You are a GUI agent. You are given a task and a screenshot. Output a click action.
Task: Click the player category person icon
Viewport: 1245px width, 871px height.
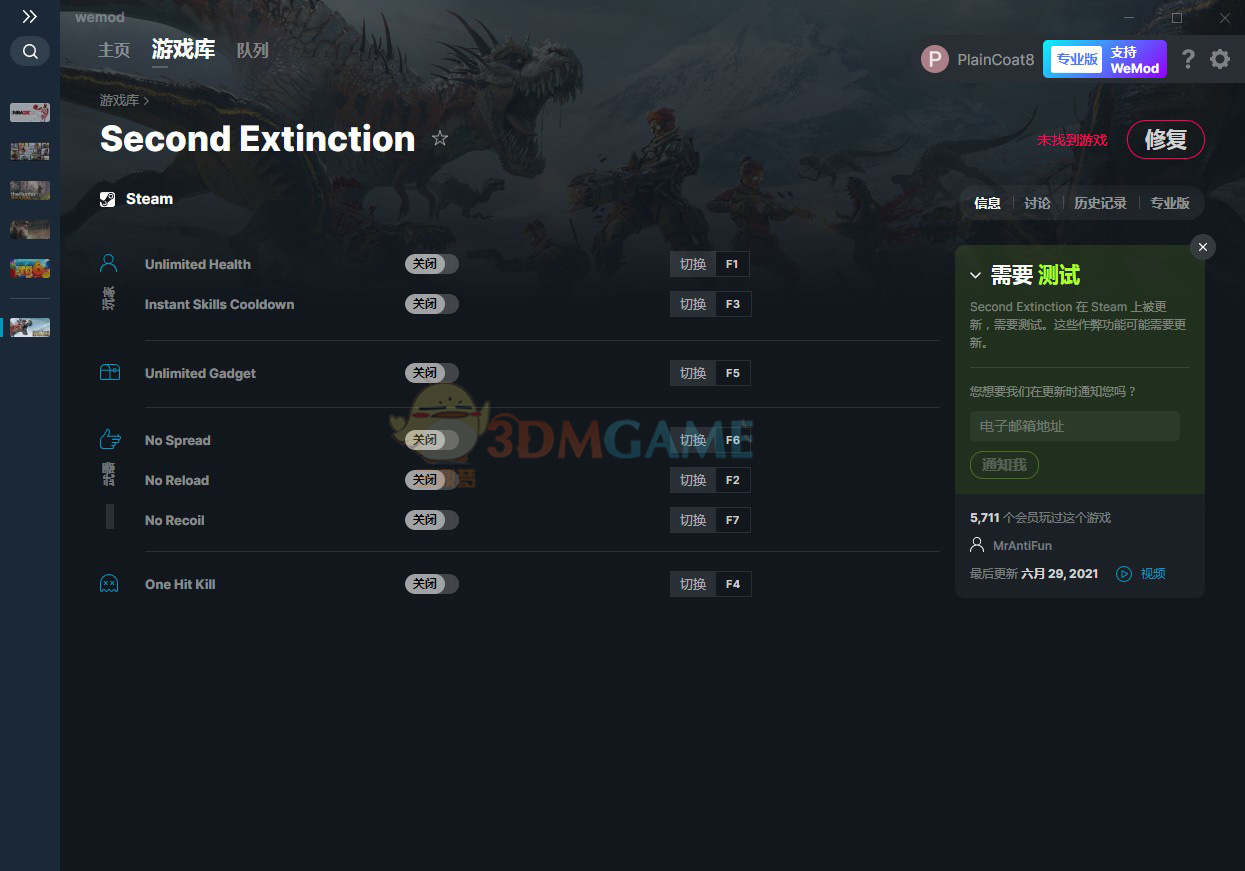[x=109, y=263]
